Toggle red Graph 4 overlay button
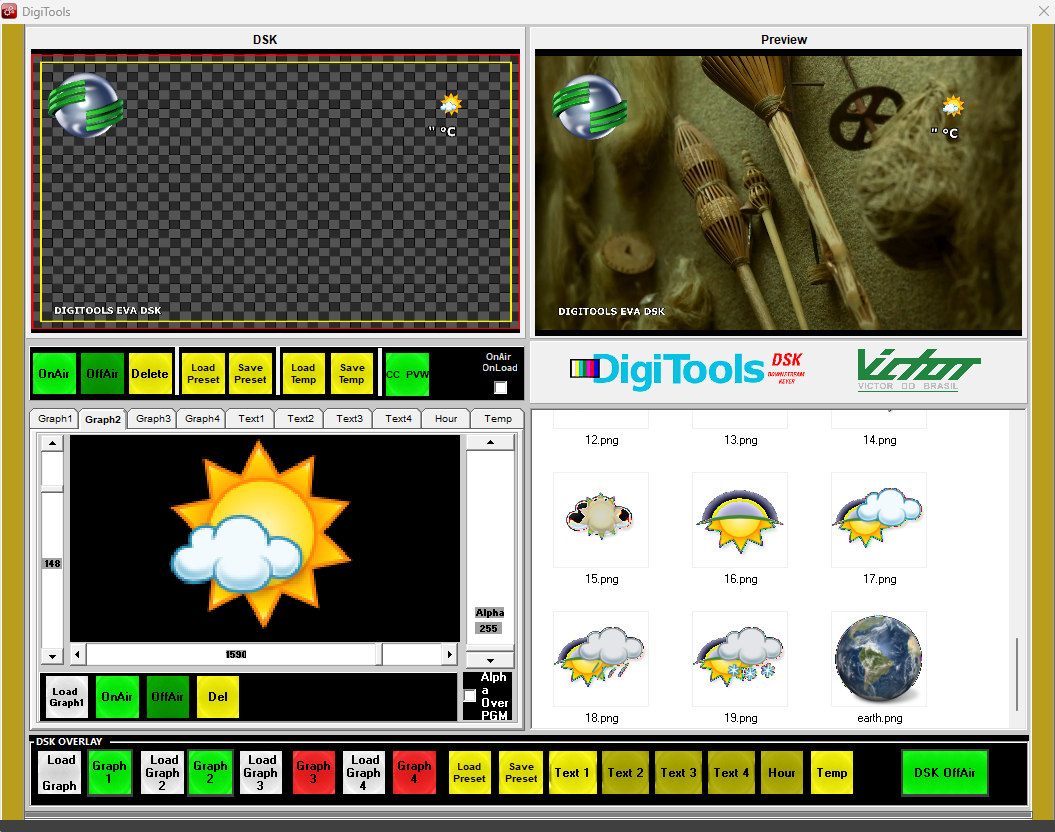1055x832 pixels. [414, 772]
